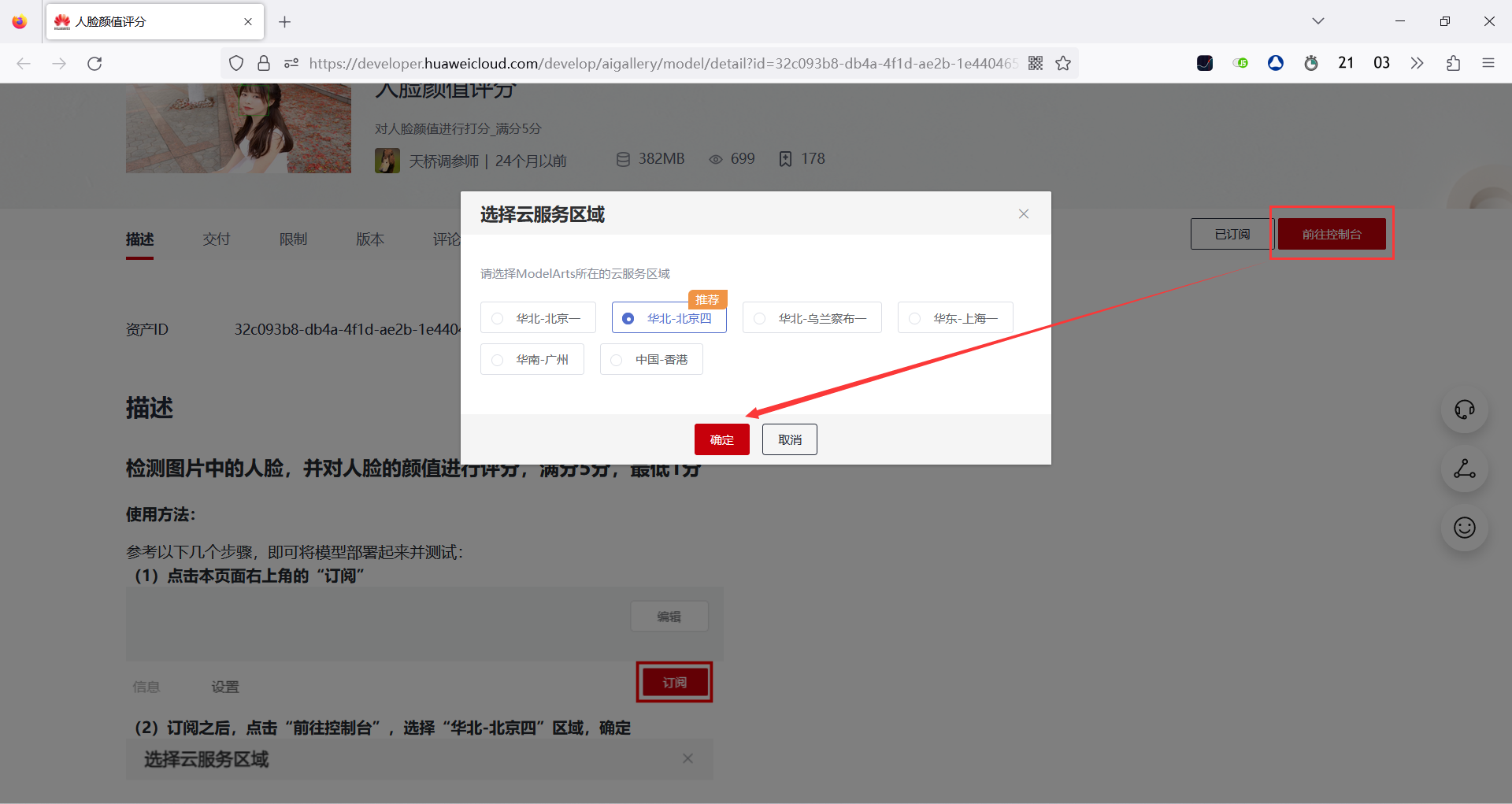This screenshot has width=1512, height=804.
Task: Switch to the 版本 tab
Action: point(370,239)
